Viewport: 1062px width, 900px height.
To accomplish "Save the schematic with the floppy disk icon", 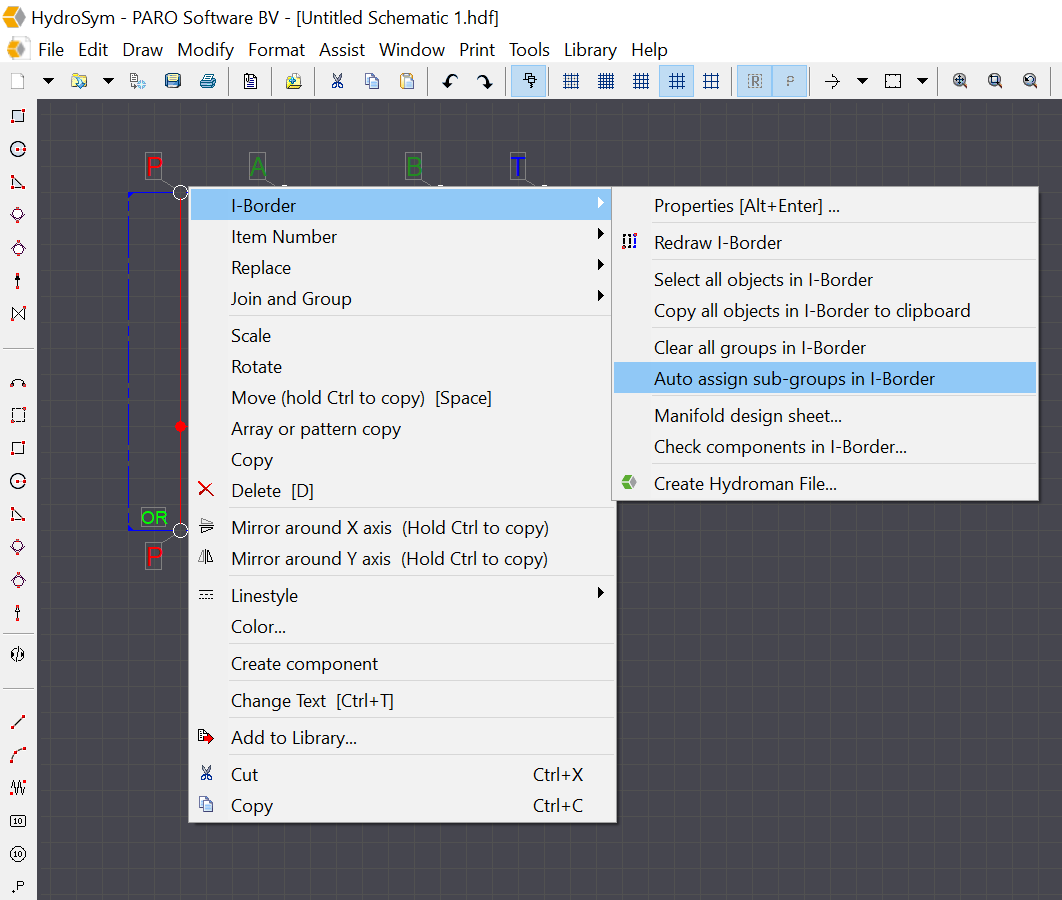I will point(173,81).
